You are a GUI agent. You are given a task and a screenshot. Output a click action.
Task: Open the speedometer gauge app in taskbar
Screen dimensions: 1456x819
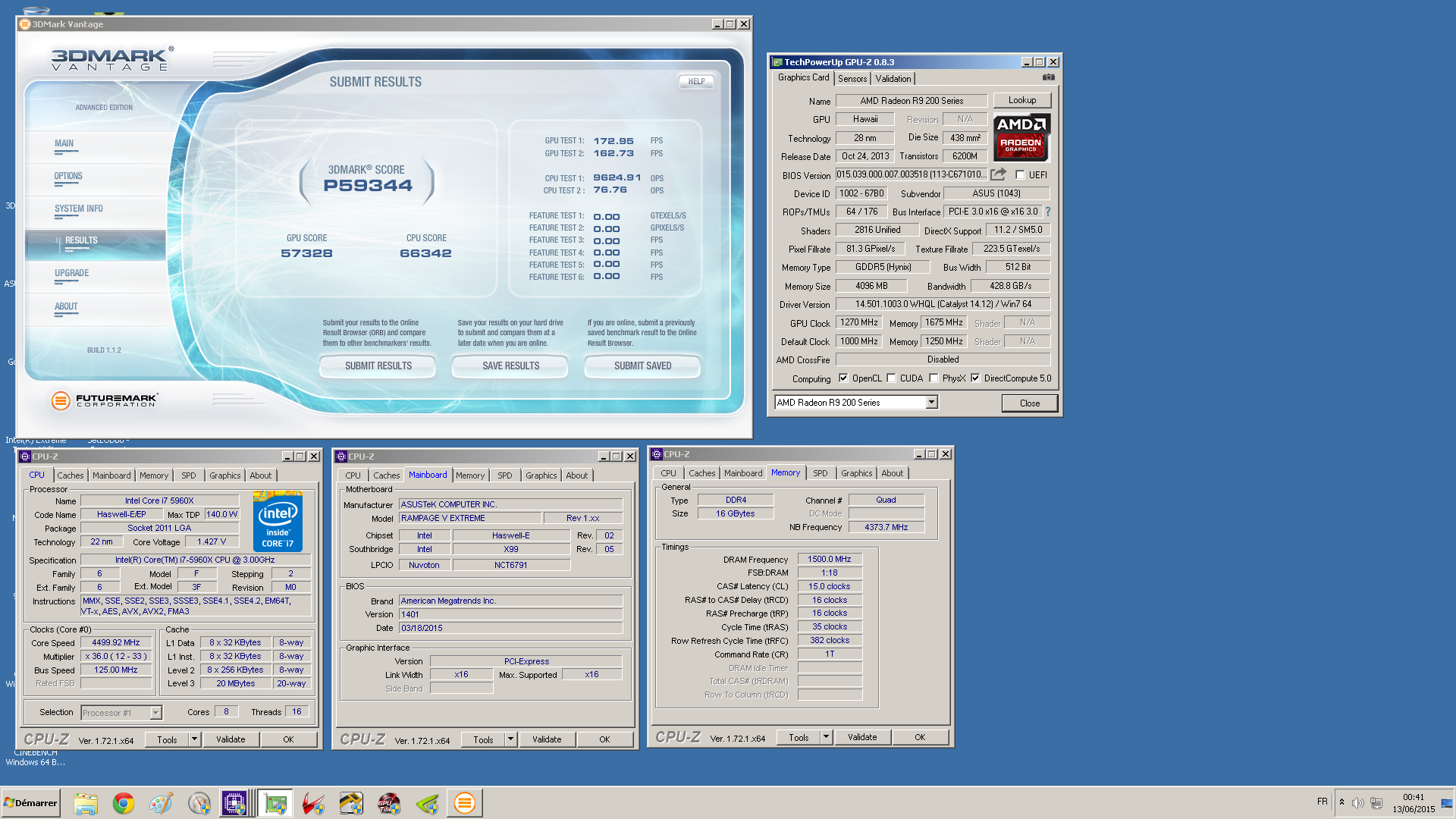pos(199,803)
